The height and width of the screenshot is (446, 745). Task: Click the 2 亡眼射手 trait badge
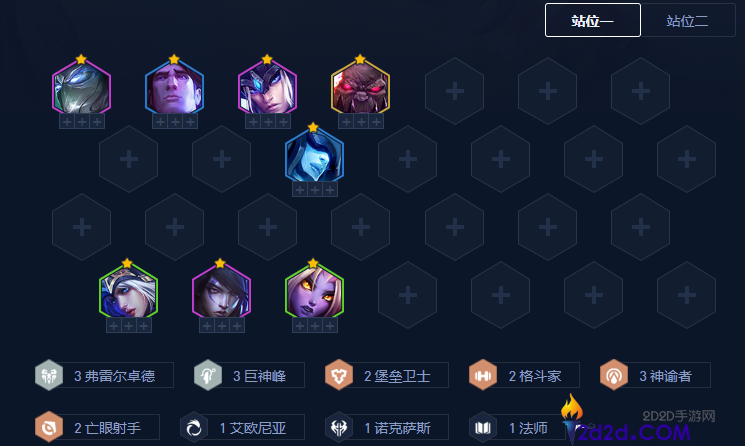coord(97,427)
